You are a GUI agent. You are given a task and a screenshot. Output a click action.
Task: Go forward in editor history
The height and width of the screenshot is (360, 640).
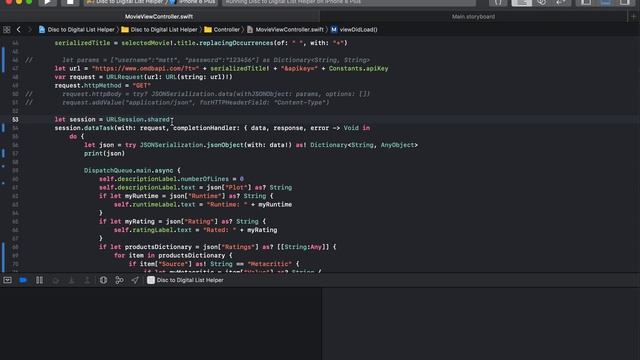tap(29, 29)
